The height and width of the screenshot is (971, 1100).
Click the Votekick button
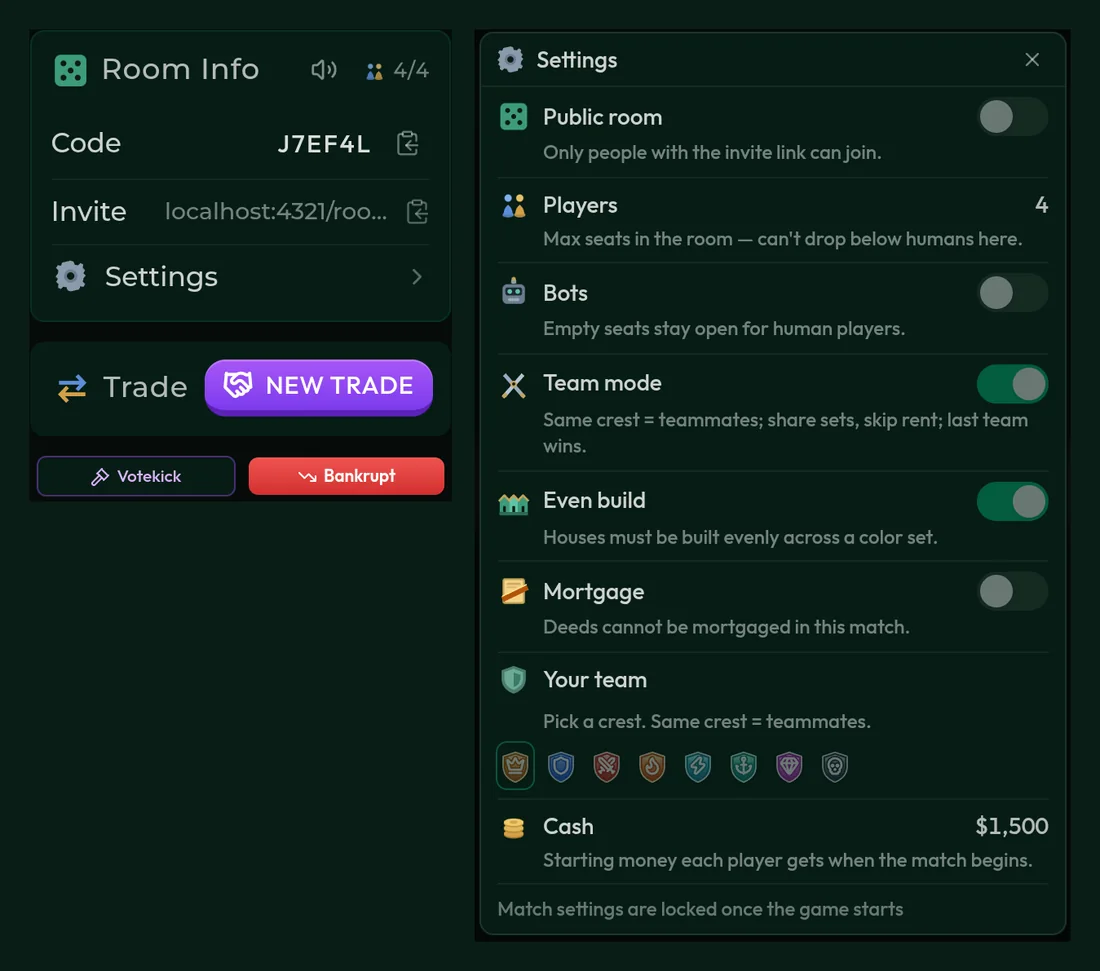[x=136, y=476]
